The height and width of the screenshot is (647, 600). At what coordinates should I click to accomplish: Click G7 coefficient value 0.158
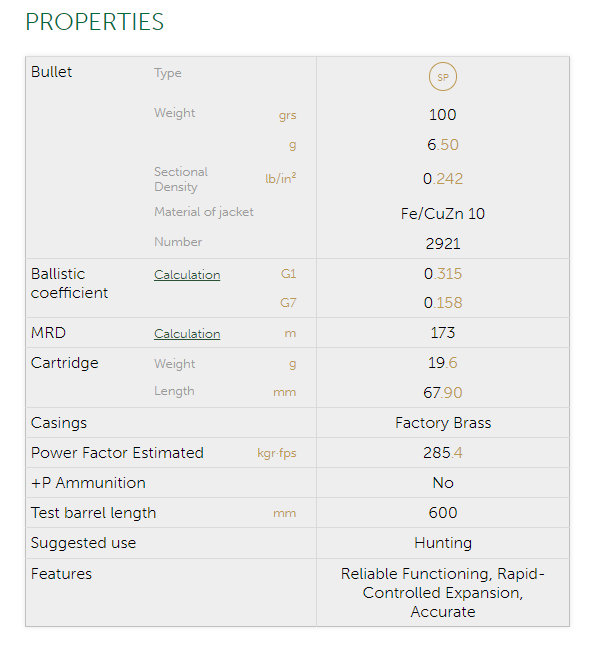pos(442,303)
